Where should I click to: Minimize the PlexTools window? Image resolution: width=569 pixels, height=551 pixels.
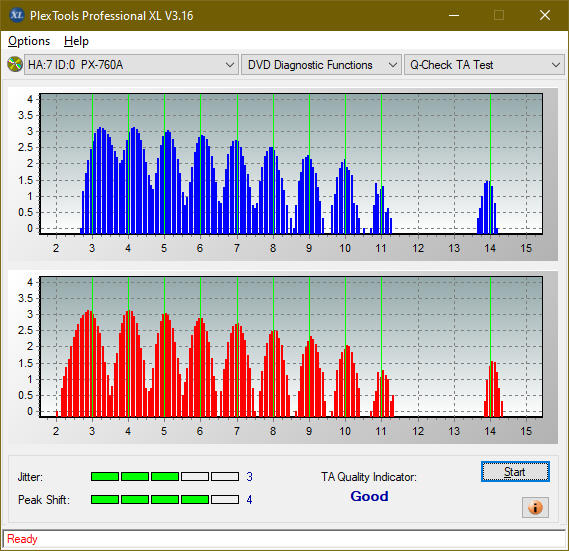tap(454, 15)
